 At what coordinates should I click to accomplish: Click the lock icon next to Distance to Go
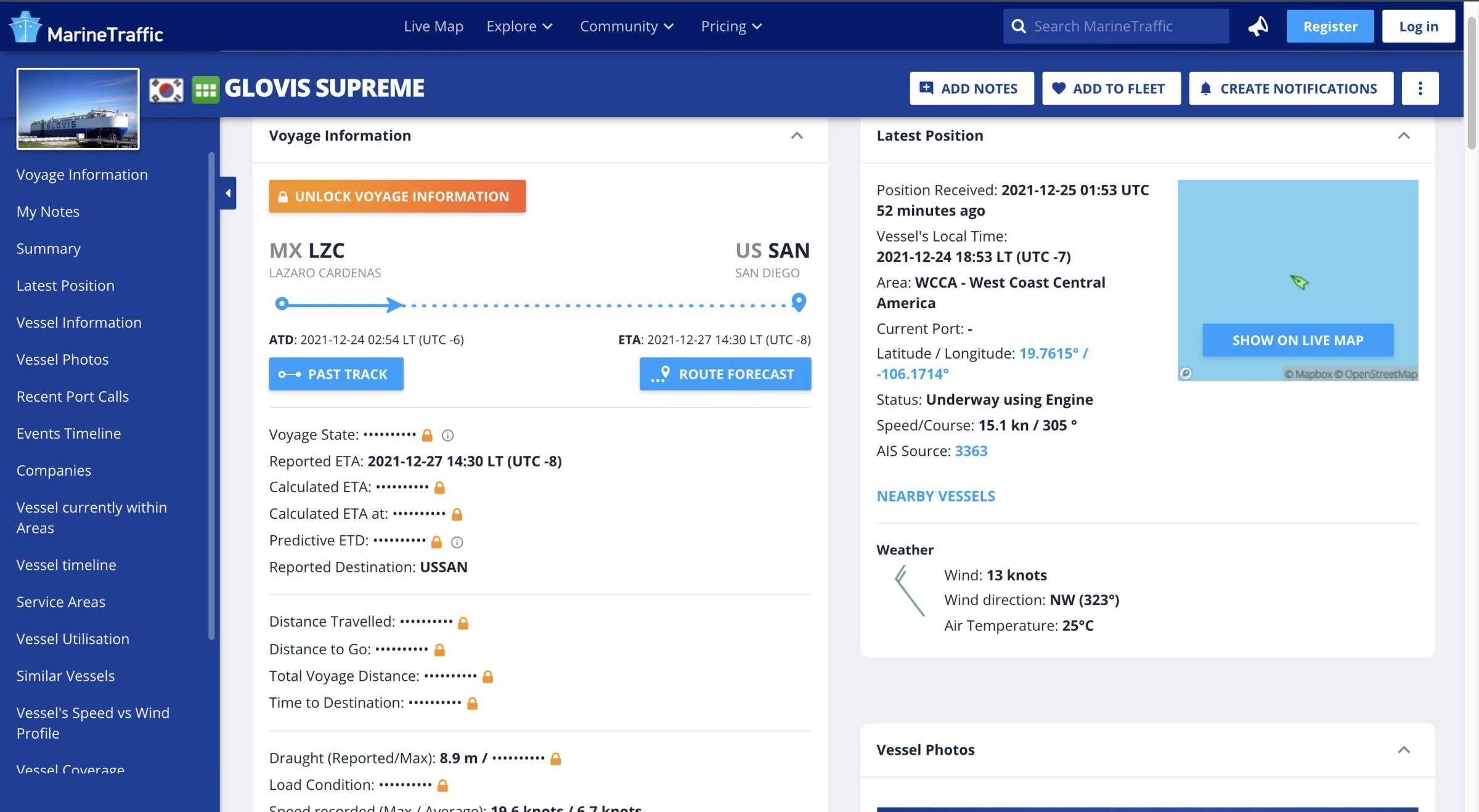pos(439,649)
